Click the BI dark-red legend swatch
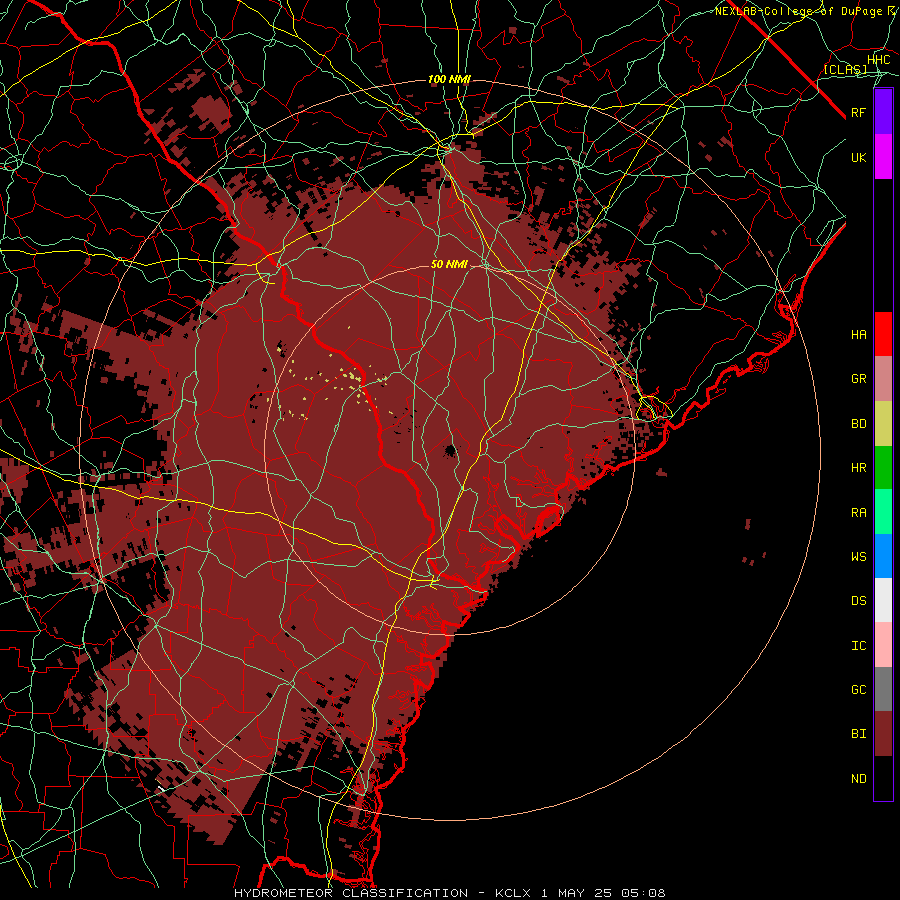900x900 pixels. pyautogui.click(x=883, y=734)
